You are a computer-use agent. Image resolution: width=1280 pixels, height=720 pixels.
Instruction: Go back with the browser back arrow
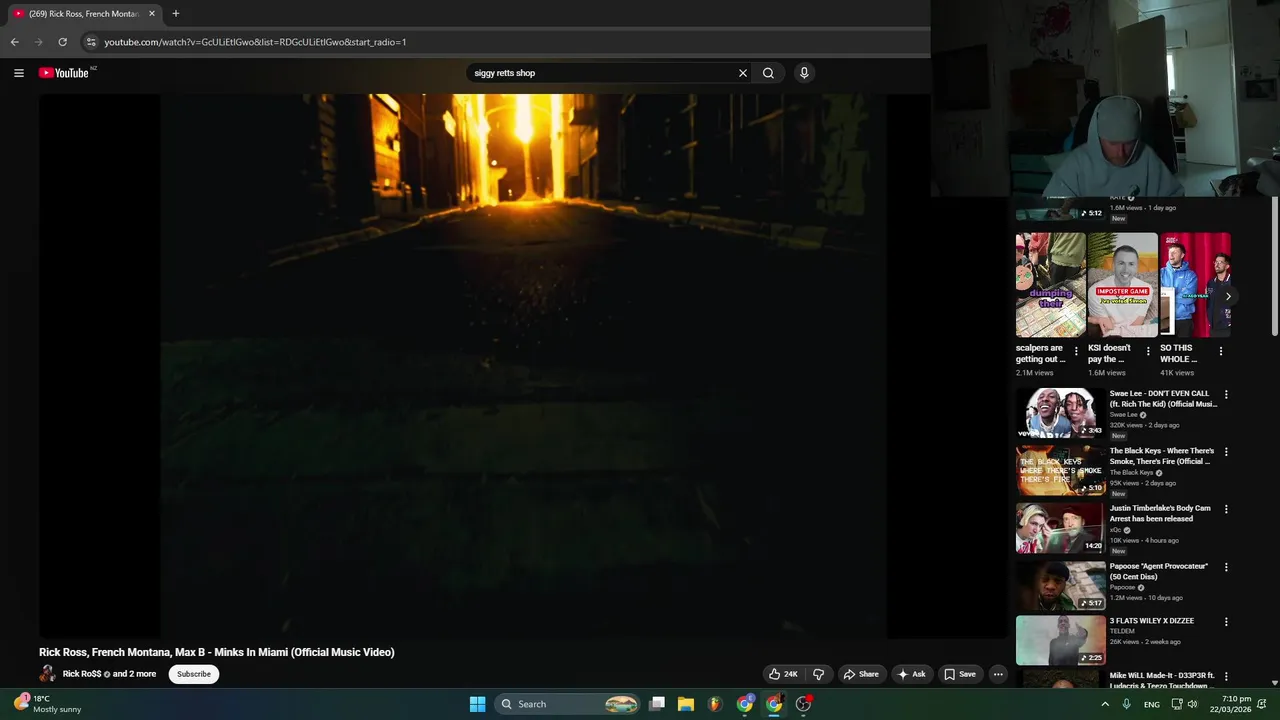pyautogui.click(x=14, y=42)
